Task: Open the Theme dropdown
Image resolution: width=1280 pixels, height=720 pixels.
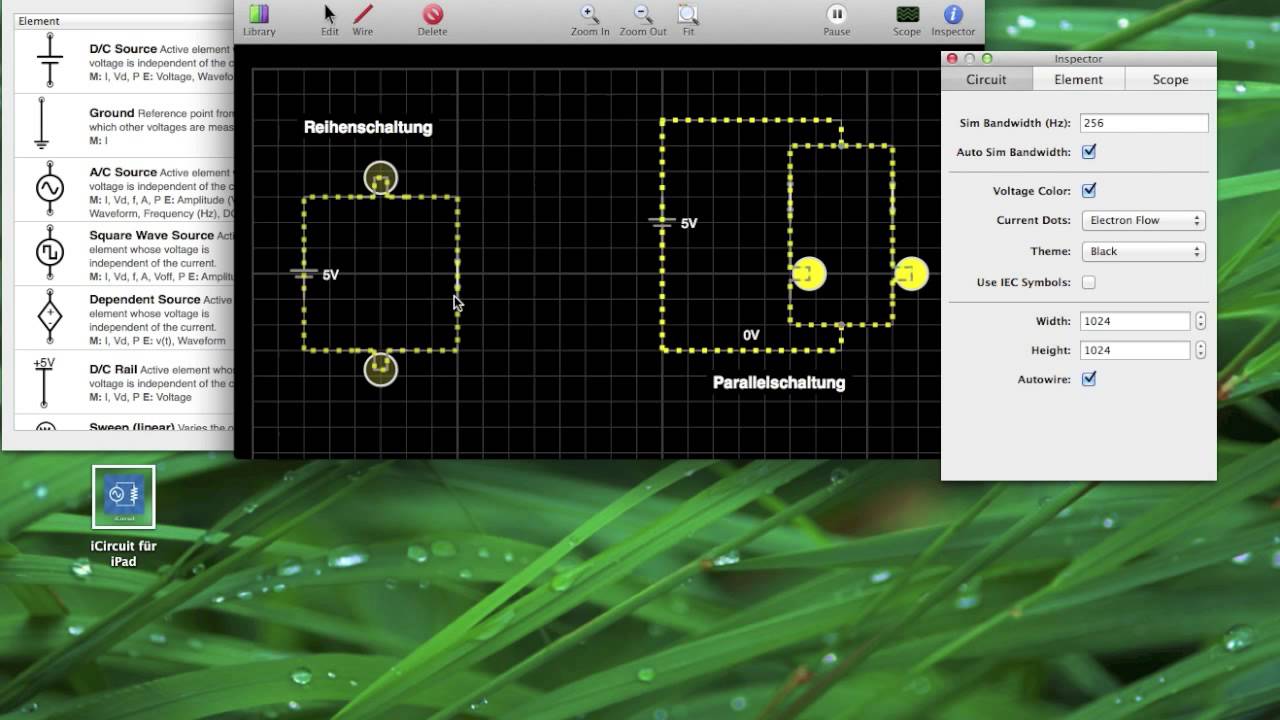Action: 1143,251
